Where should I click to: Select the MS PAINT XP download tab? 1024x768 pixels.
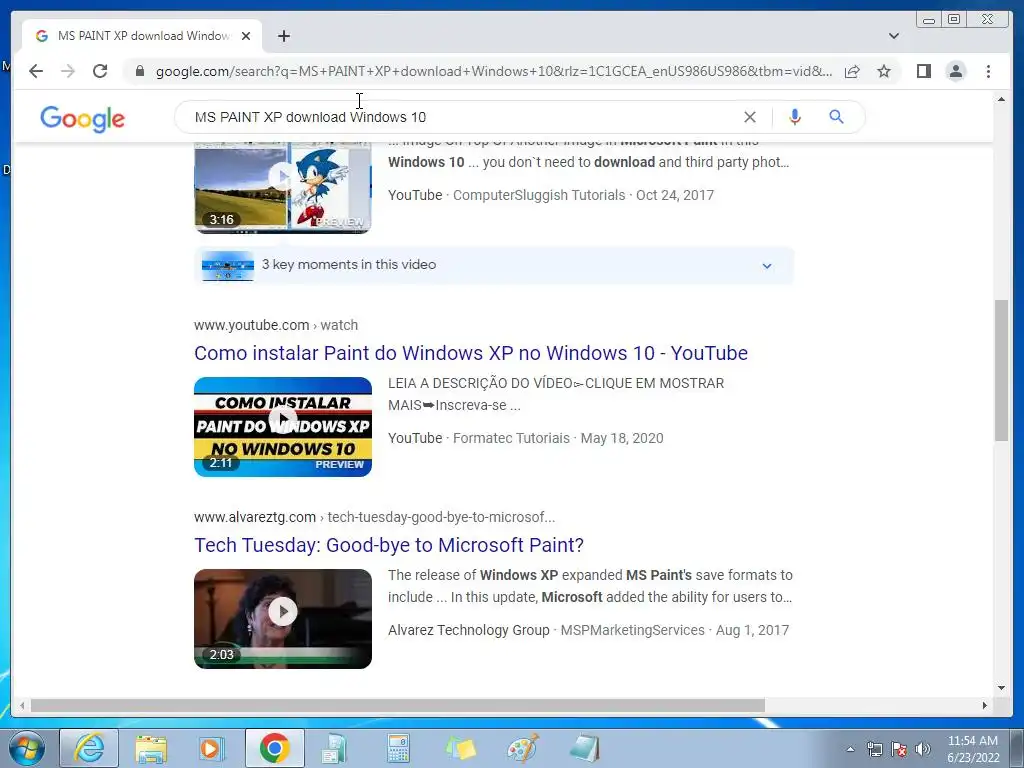click(142, 36)
